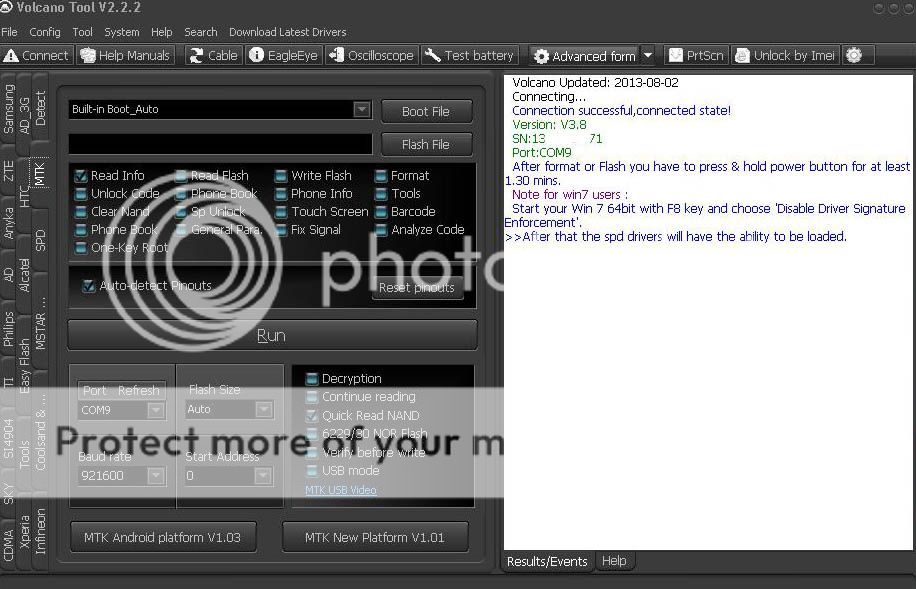This screenshot has width=916, height=589.
Task: Click the flash file path field
Action: (220, 144)
